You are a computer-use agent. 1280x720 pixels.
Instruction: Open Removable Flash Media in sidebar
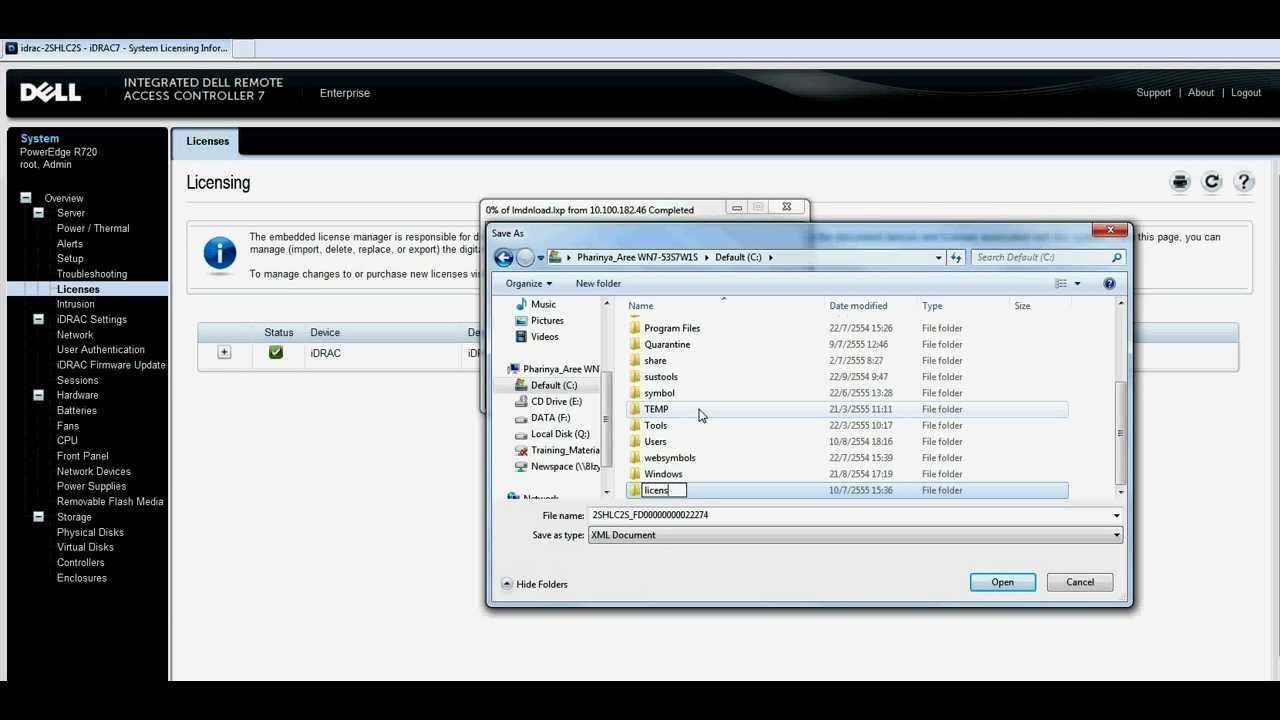[110, 502]
